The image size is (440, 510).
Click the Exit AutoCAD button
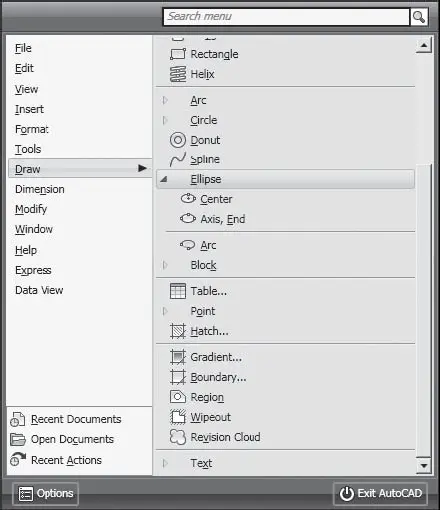(x=380, y=494)
